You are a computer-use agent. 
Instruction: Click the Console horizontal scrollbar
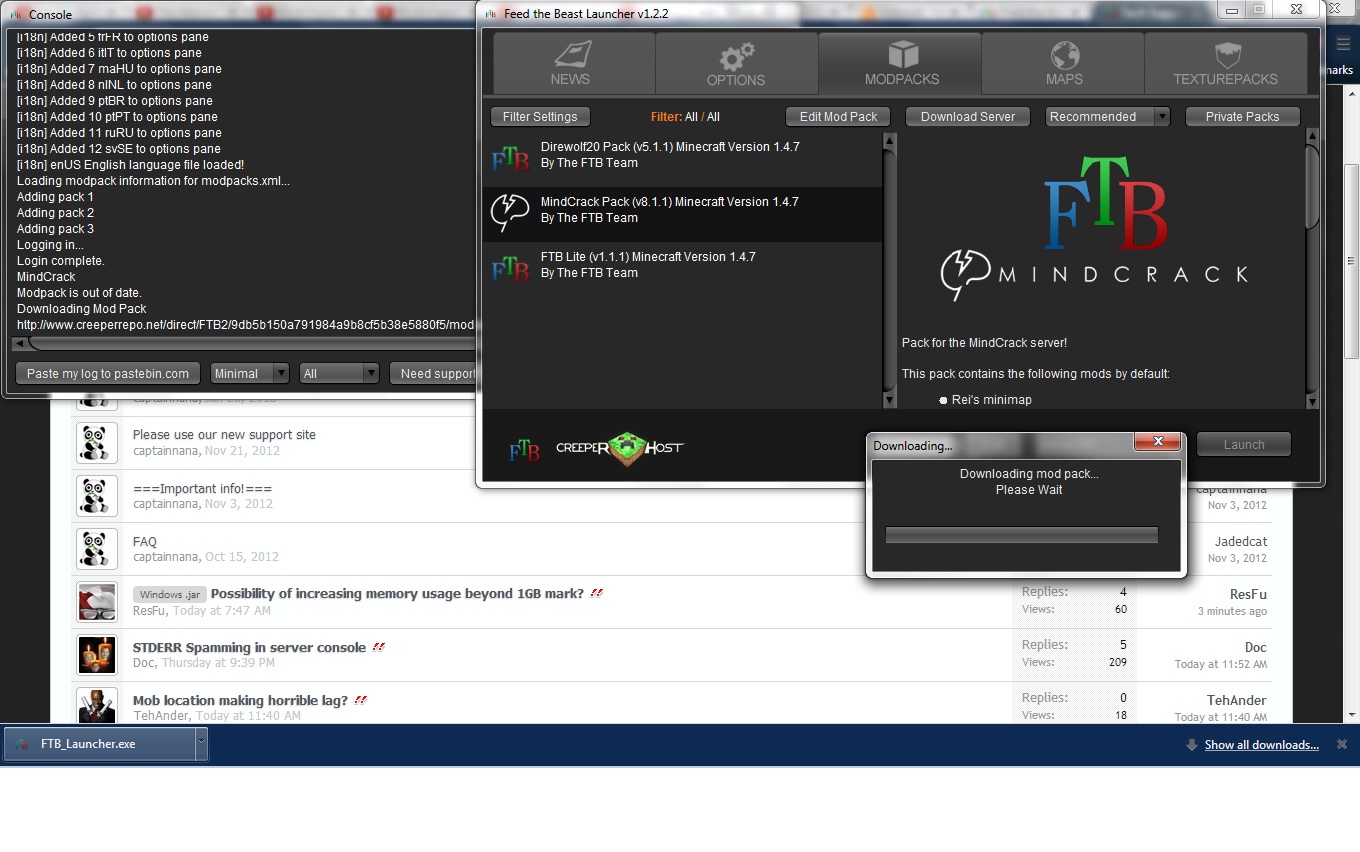pos(250,343)
